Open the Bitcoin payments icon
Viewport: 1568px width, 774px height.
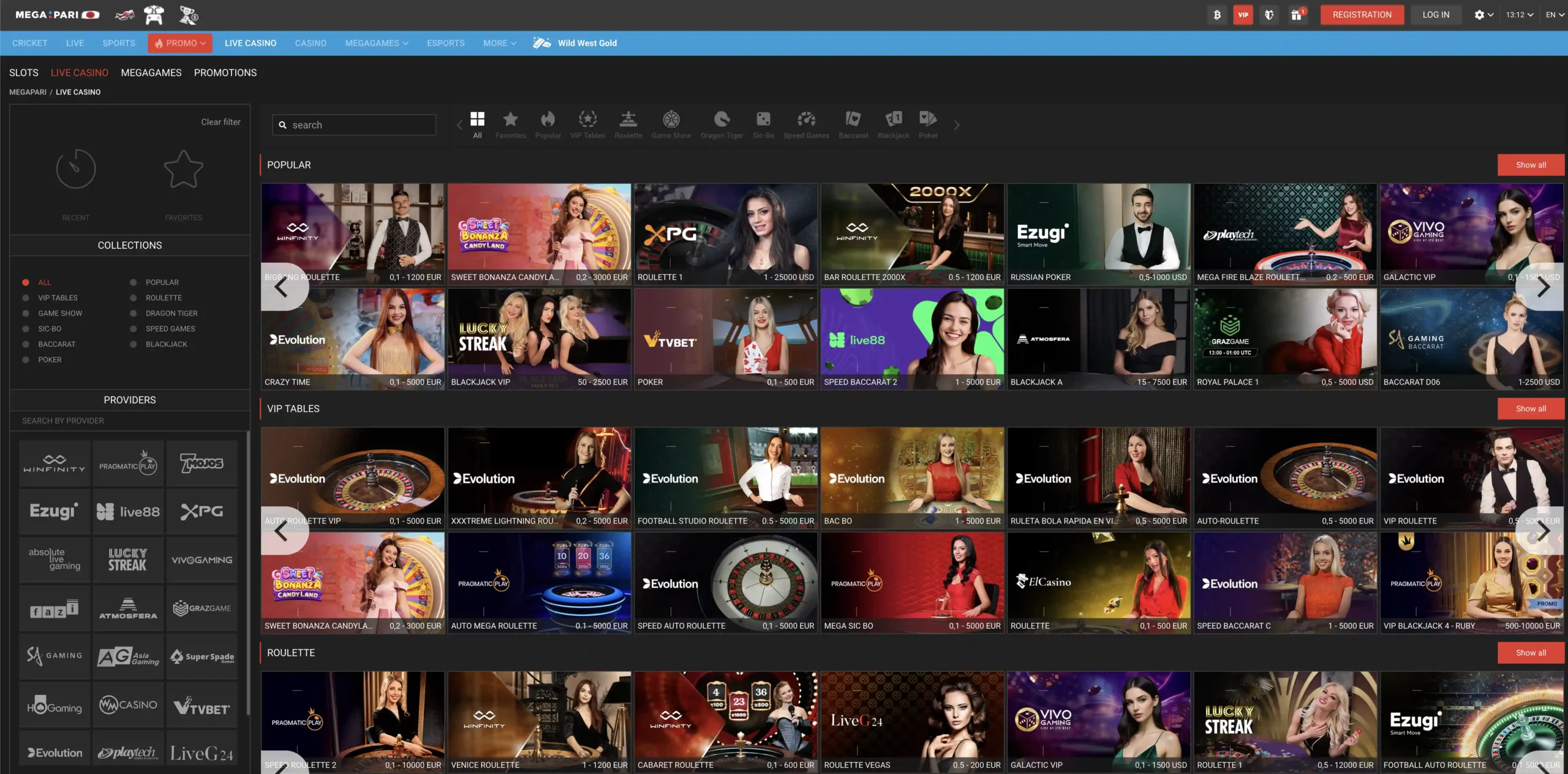1217,15
